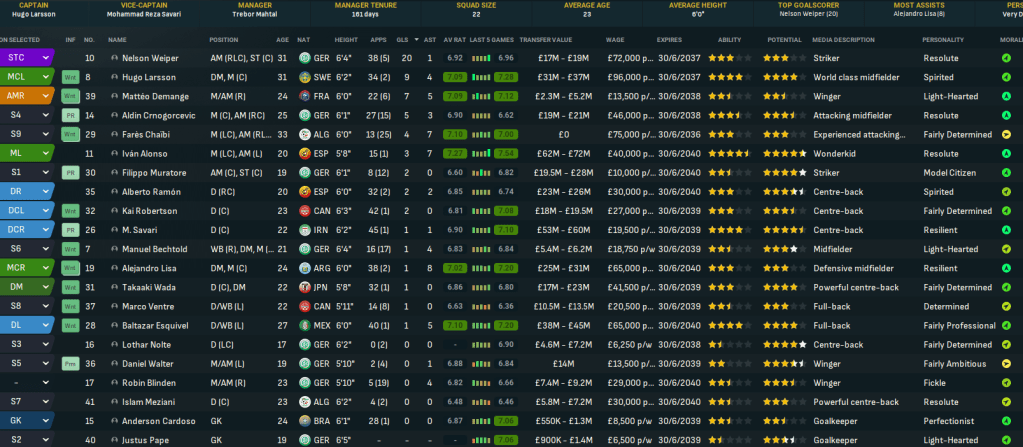This screenshot has height=447, width=1023.
Task: Open Alejandro Lisa's player profile
Action: click(148, 268)
